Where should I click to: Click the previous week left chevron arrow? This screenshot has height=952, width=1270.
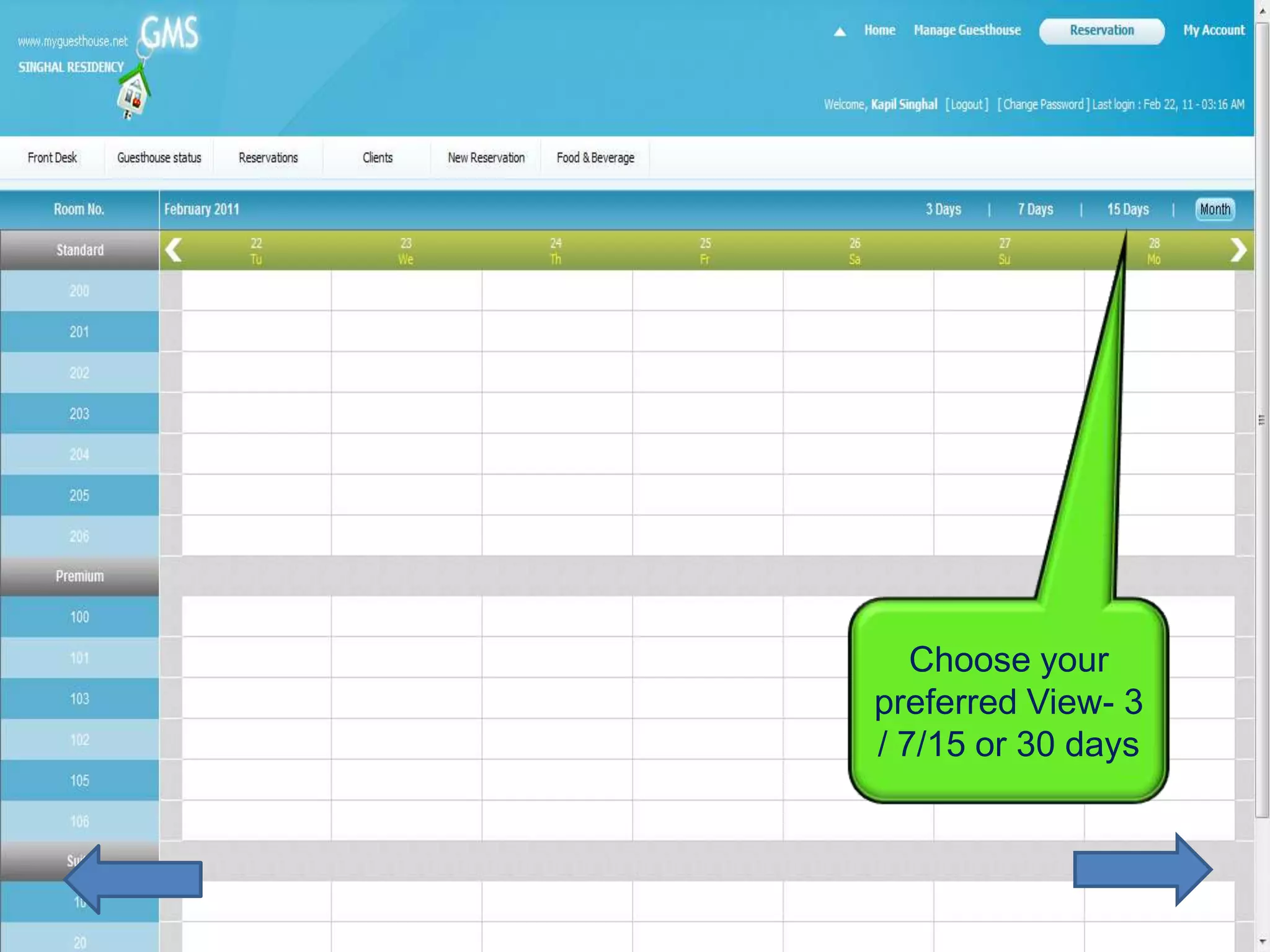tap(174, 250)
